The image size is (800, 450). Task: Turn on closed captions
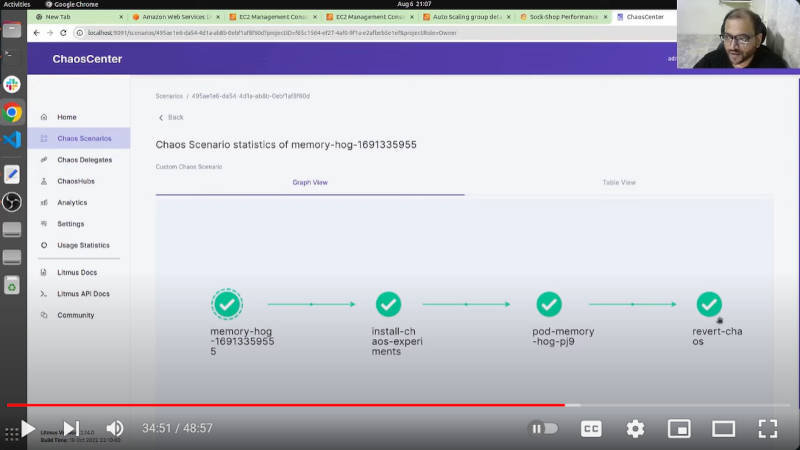(591, 429)
